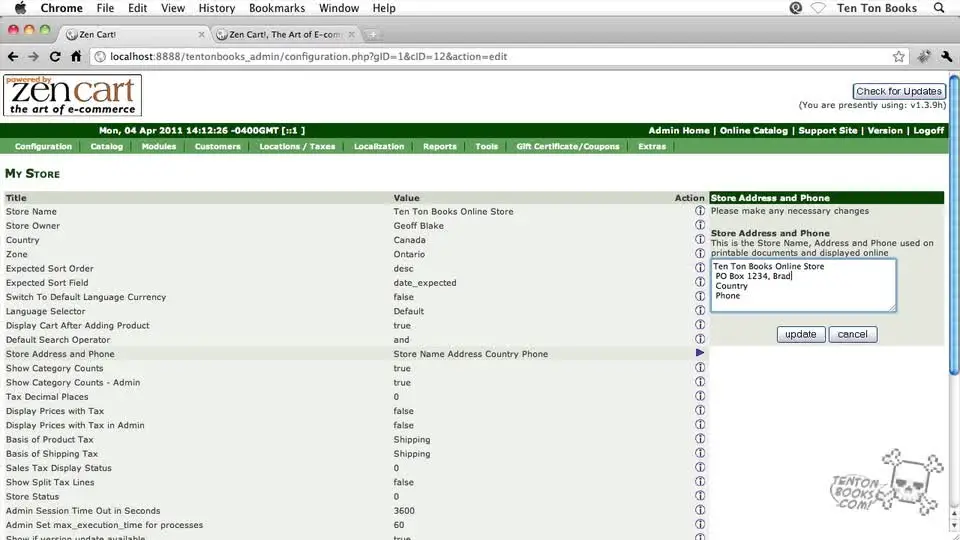Click the browser back arrow
Image resolution: width=960 pixels, height=540 pixels.
(x=13, y=56)
